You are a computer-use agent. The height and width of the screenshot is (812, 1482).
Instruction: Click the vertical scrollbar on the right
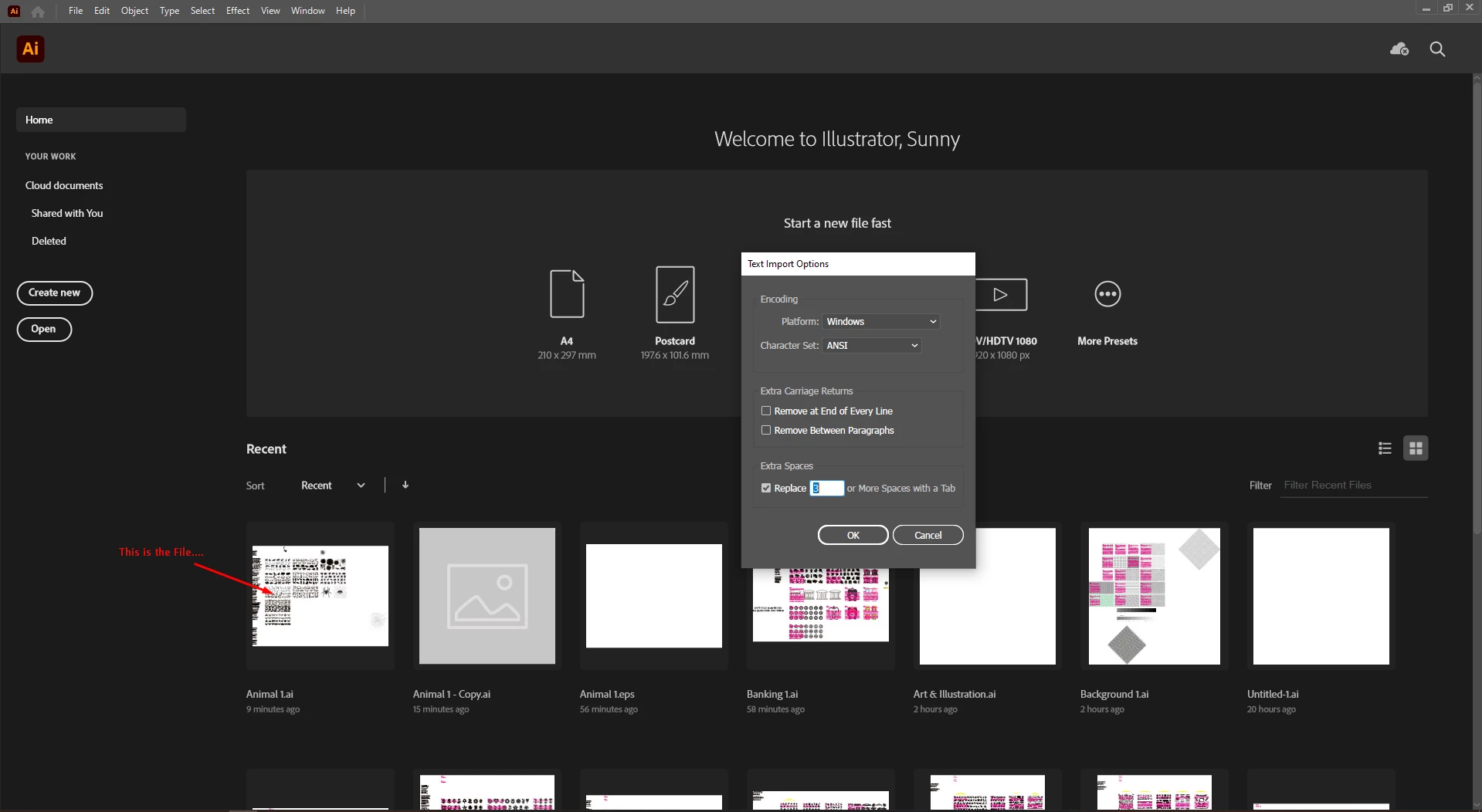pos(1477,309)
